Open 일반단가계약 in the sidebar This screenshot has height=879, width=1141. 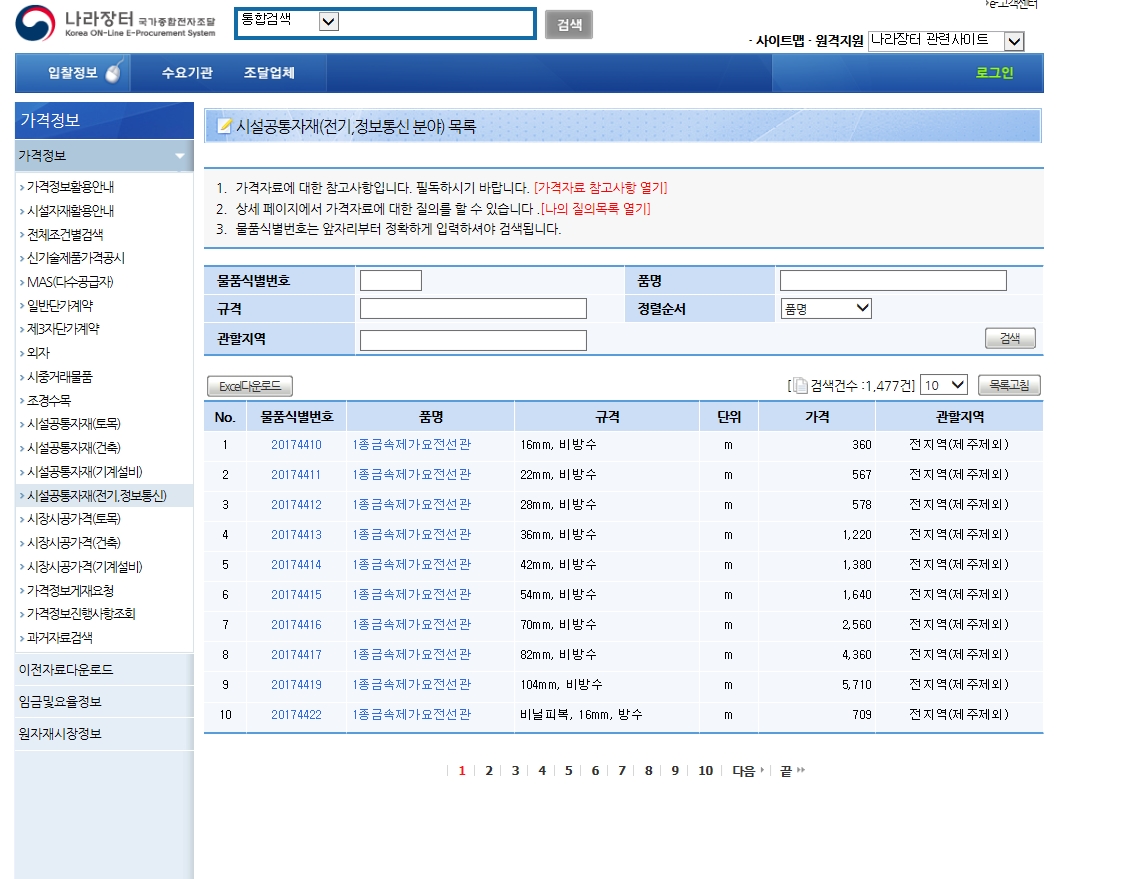coord(60,306)
